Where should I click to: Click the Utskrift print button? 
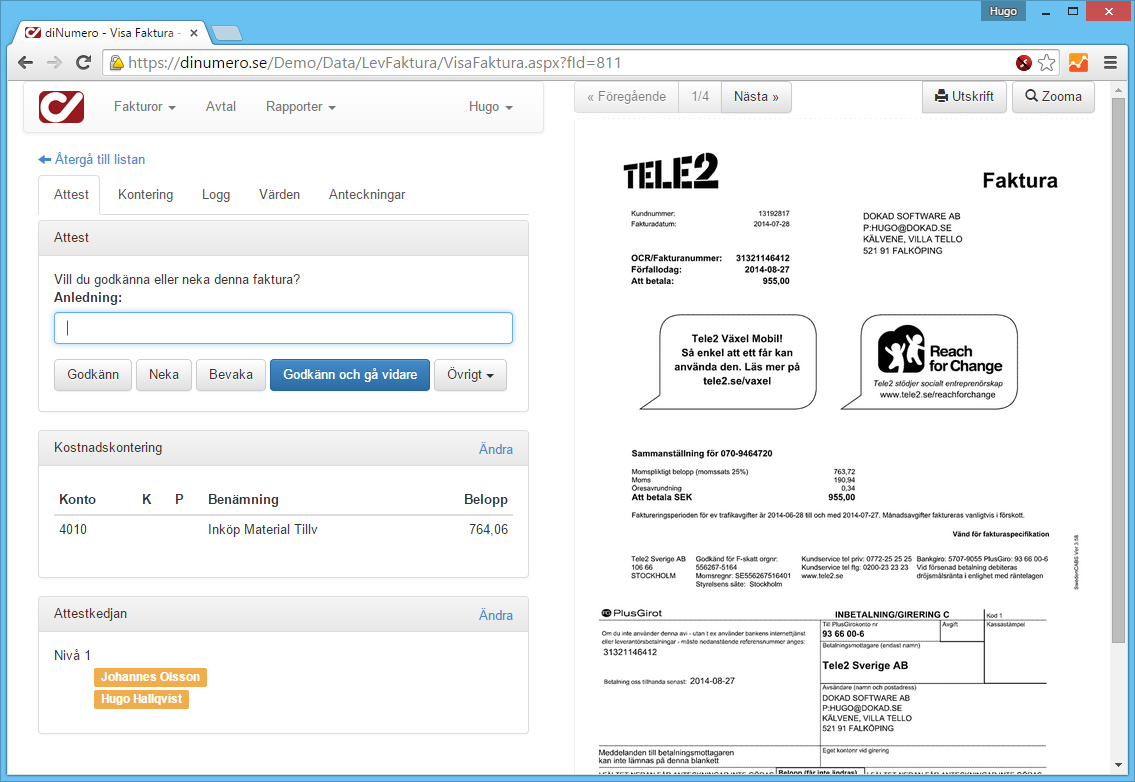(964, 96)
